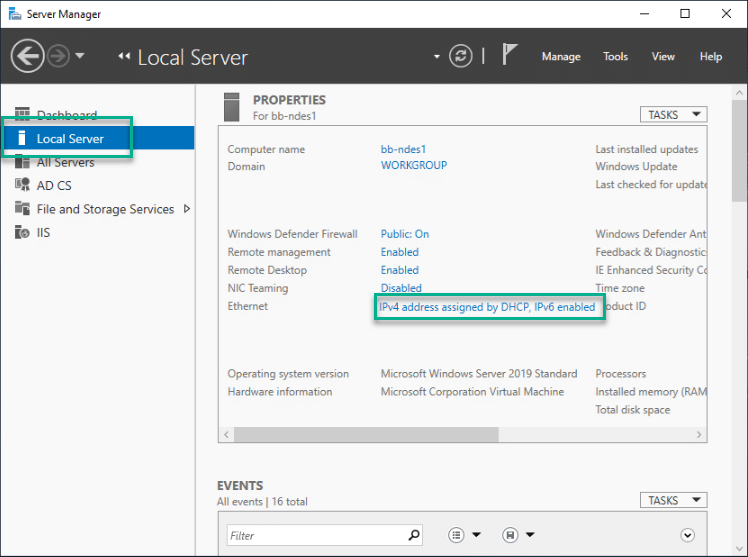
Task: Expand File and Storage Services arrow
Action: [187, 208]
